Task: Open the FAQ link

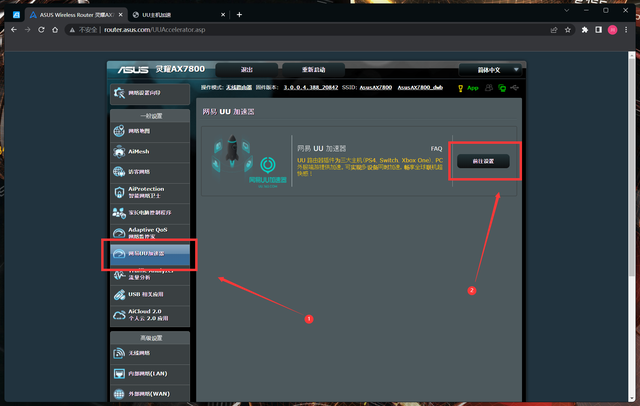Action: click(436, 149)
